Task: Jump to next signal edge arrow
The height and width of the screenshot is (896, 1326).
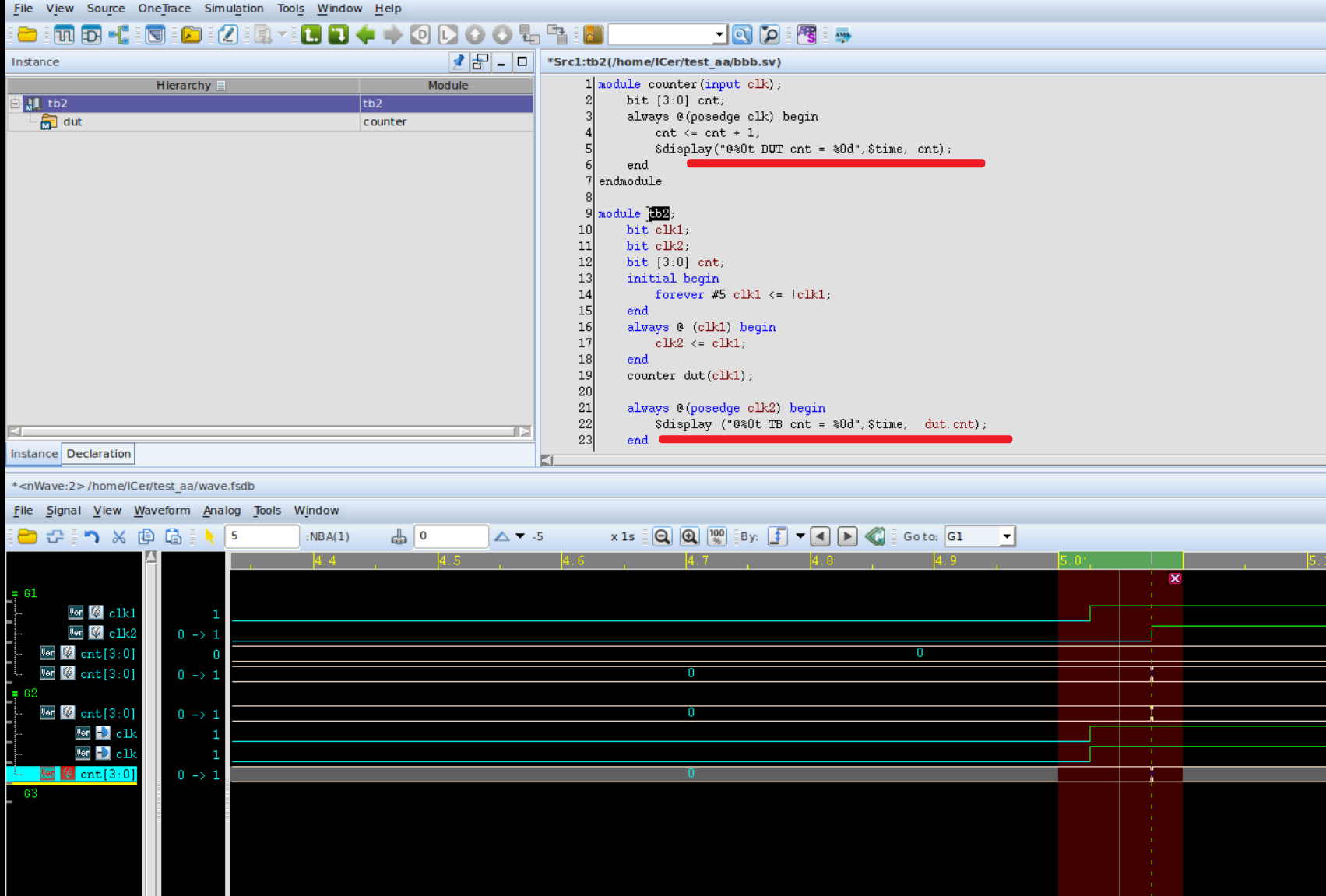Action: (847, 536)
